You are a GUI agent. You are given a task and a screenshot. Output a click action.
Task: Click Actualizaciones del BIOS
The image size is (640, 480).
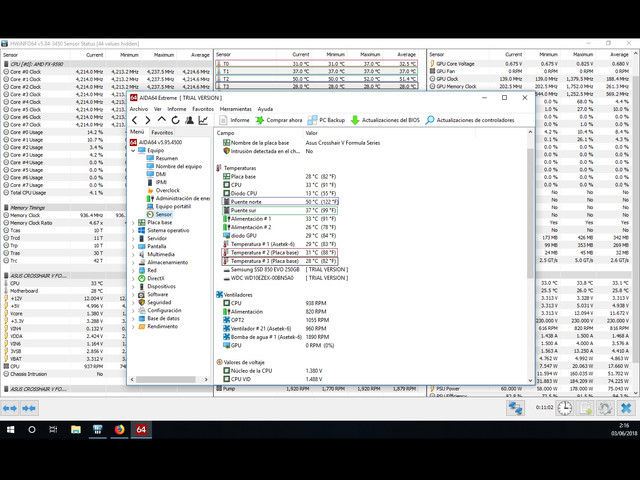(x=385, y=120)
